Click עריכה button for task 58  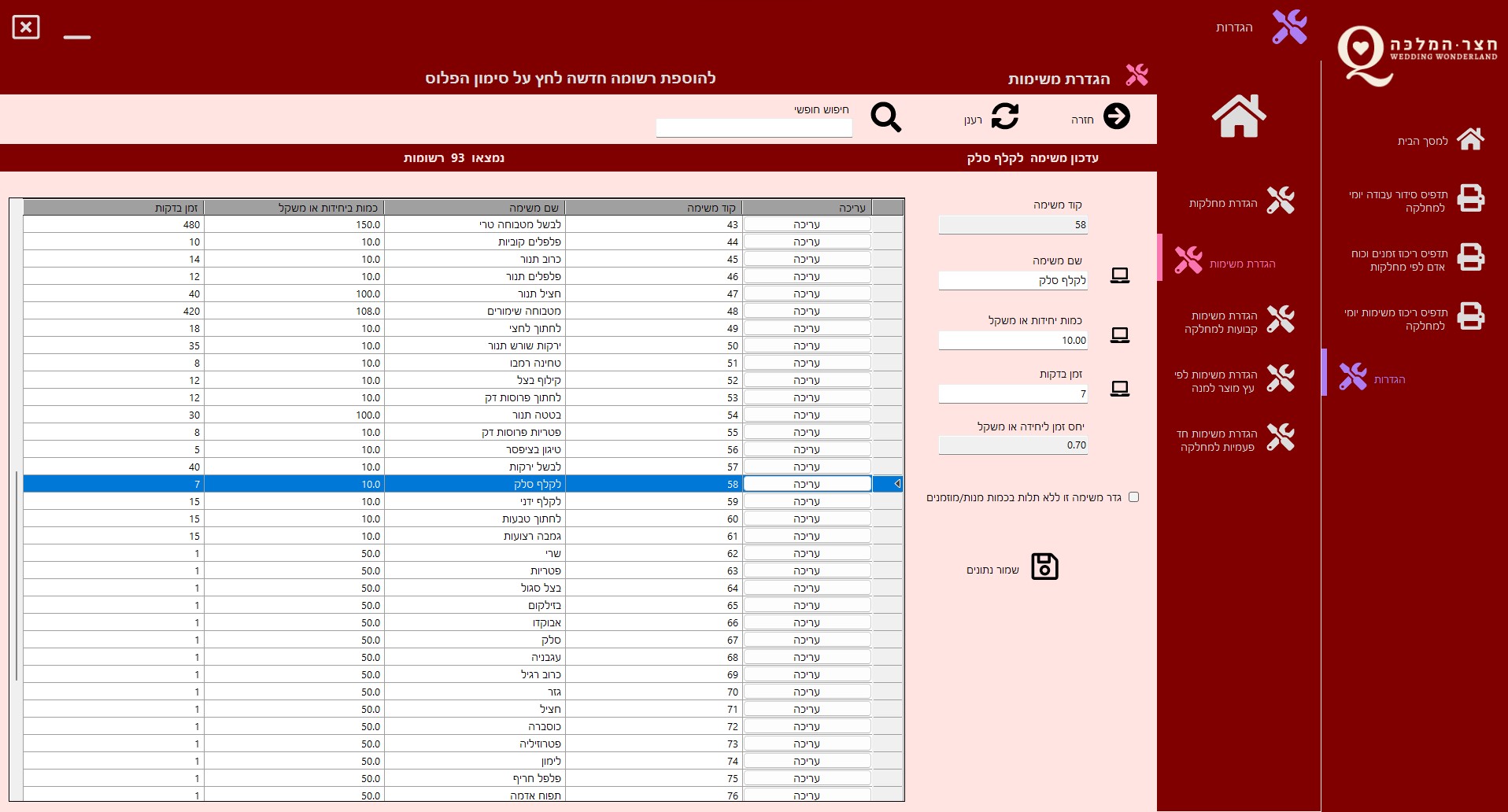click(x=807, y=484)
